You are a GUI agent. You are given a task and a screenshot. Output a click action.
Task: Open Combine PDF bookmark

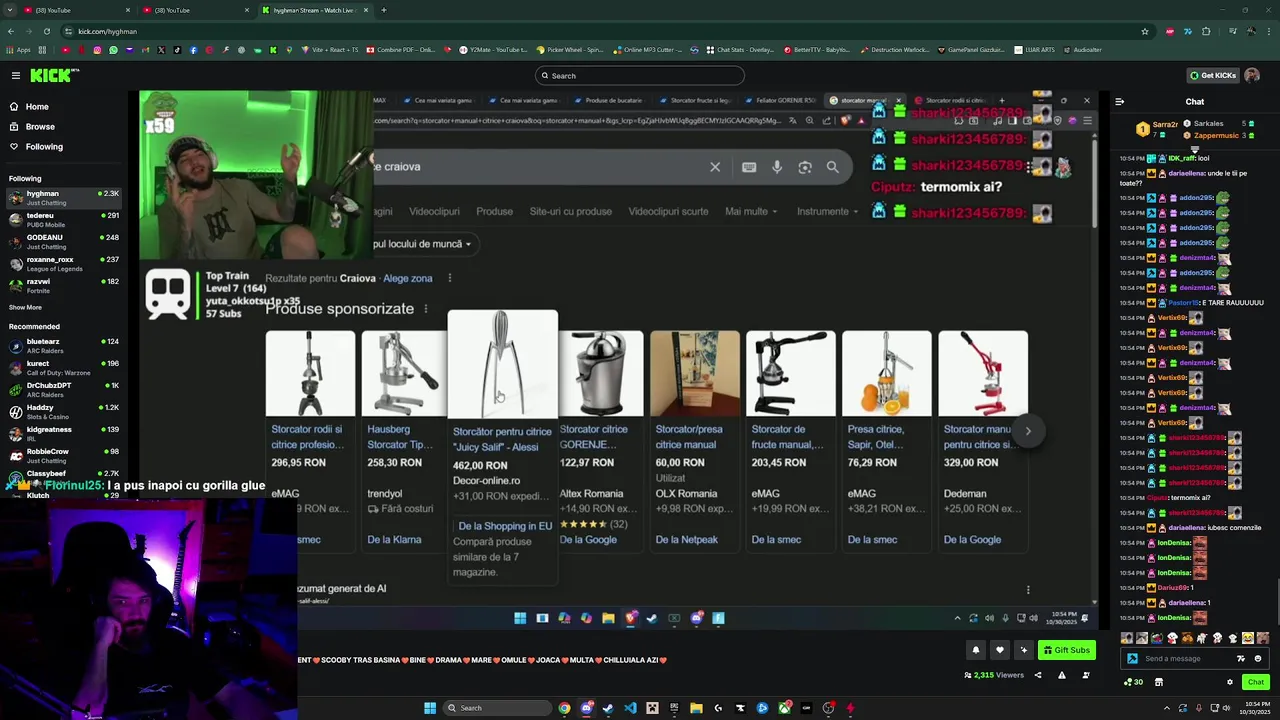point(401,50)
